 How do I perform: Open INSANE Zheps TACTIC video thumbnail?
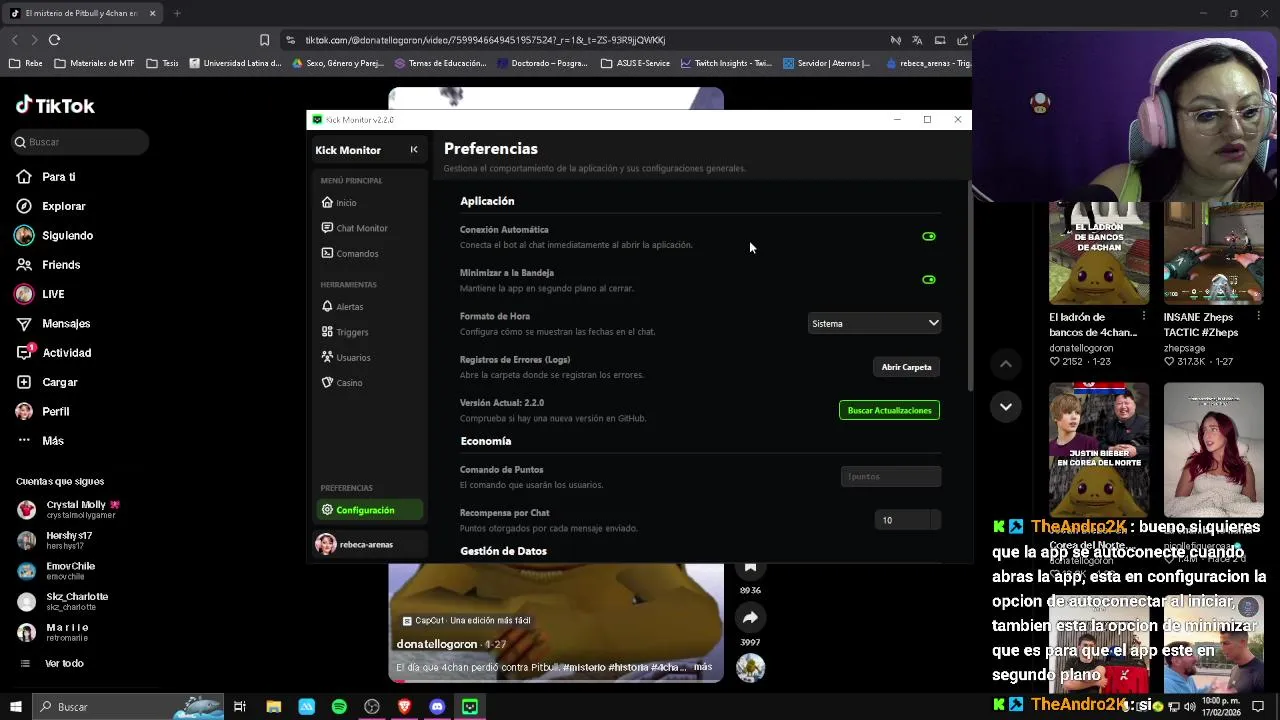[1214, 253]
